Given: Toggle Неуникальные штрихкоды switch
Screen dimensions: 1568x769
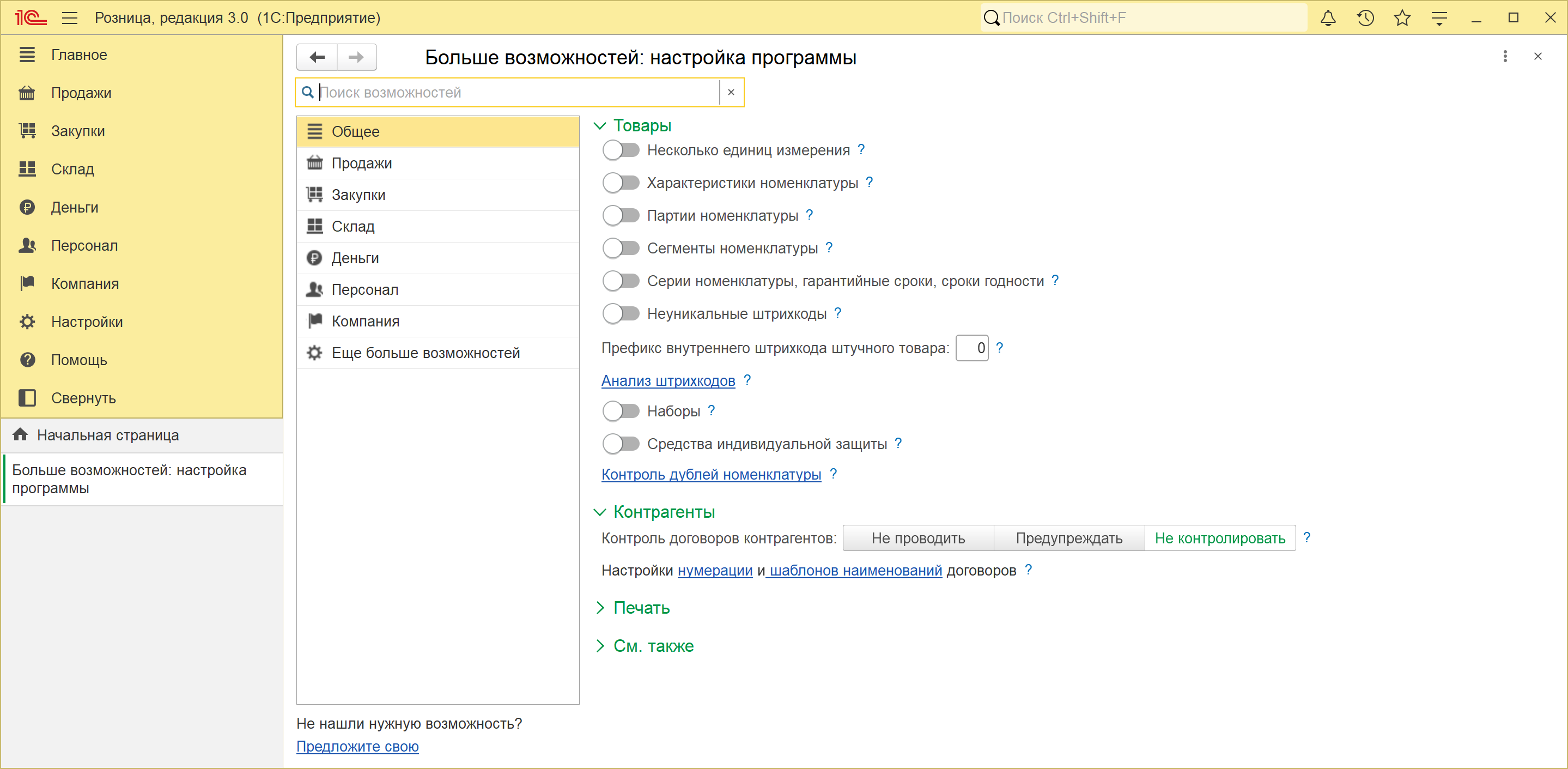Looking at the screenshot, I should point(621,313).
